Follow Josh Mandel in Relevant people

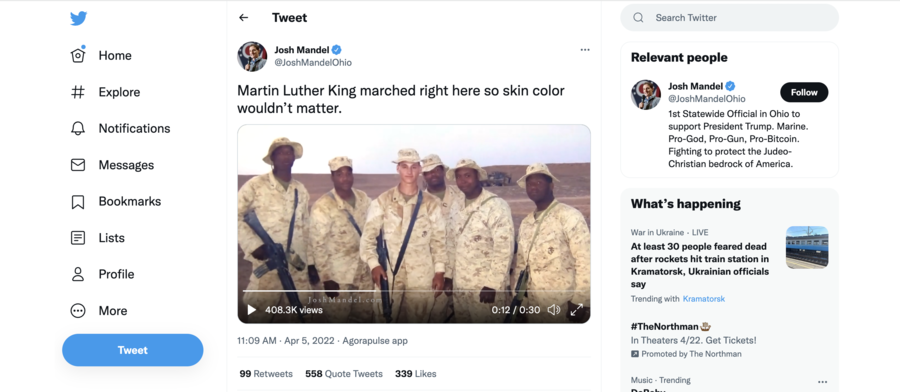coord(804,92)
